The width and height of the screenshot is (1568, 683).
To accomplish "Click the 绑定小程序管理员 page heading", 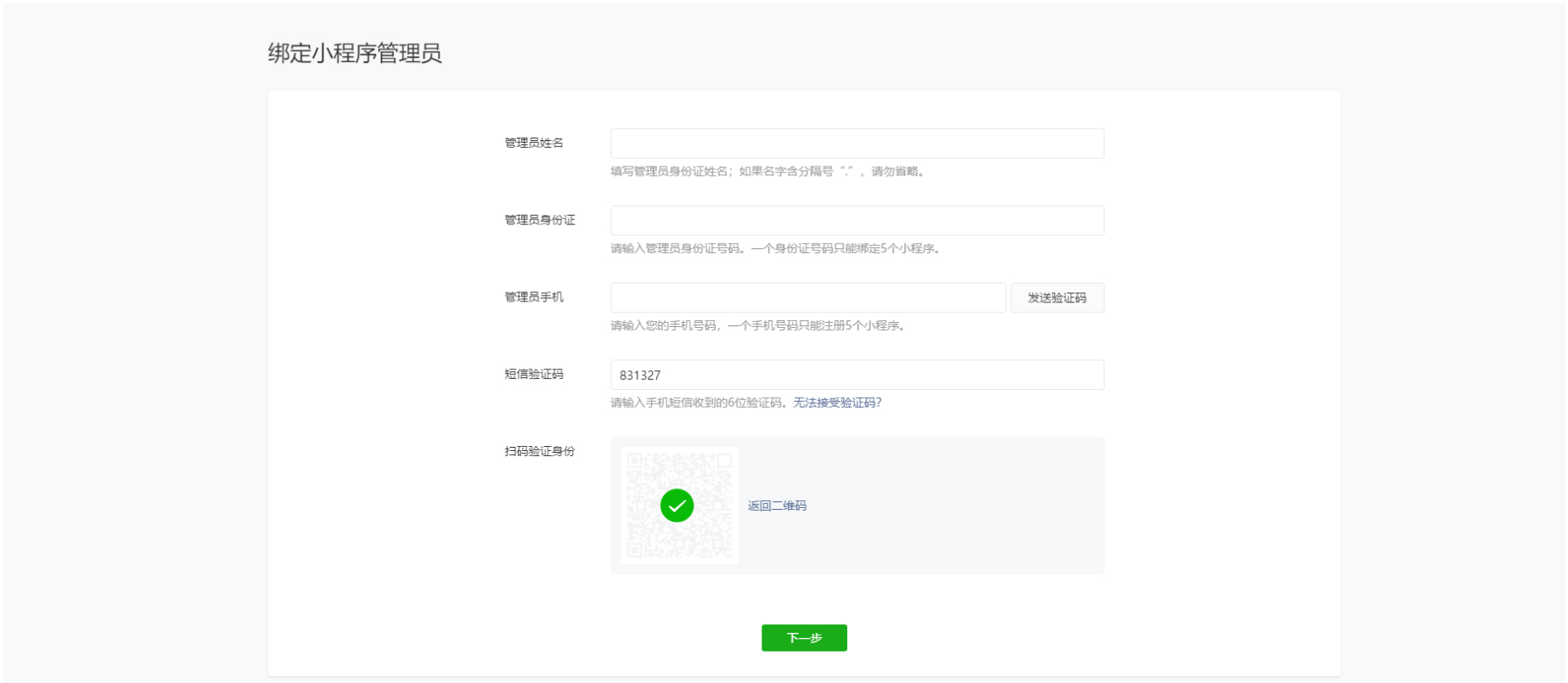I will (x=355, y=54).
